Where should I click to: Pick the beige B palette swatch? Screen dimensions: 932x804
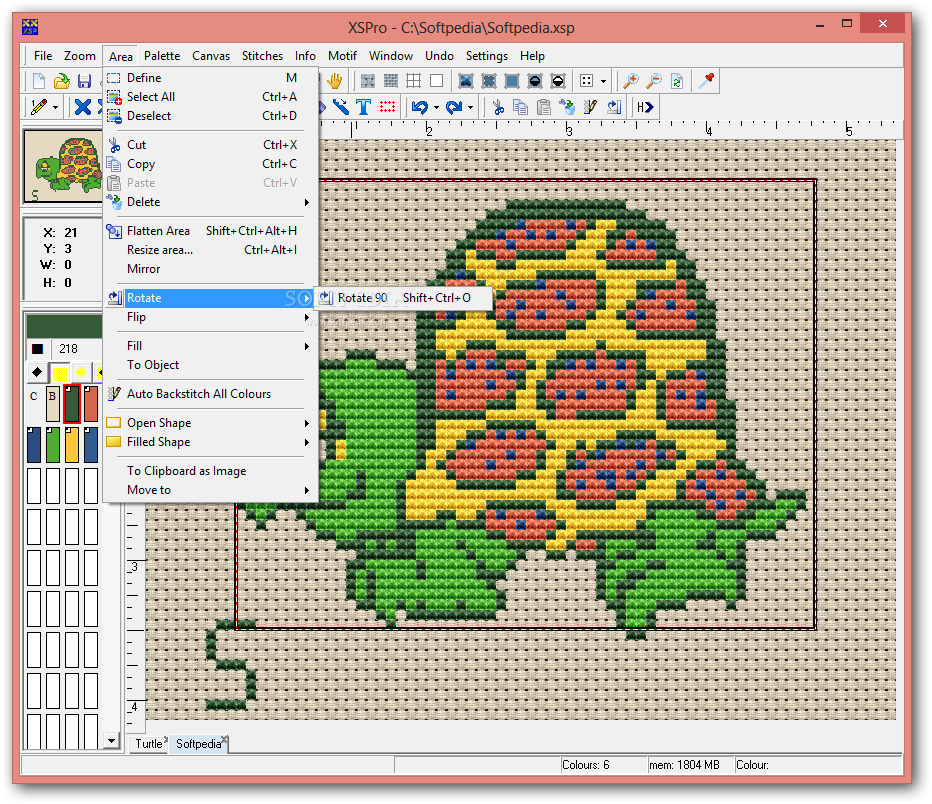53,403
